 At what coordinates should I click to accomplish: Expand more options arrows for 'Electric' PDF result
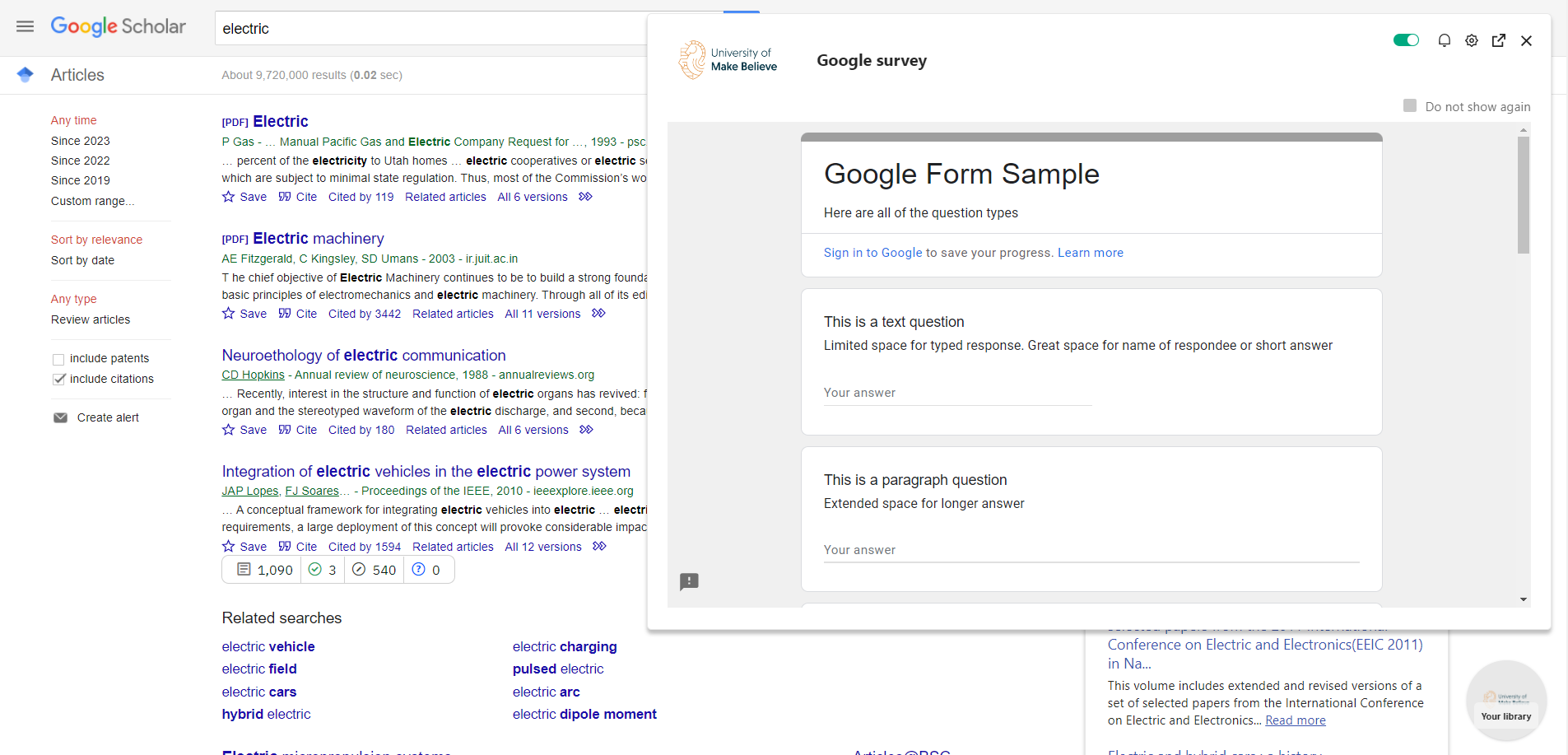point(586,197)
